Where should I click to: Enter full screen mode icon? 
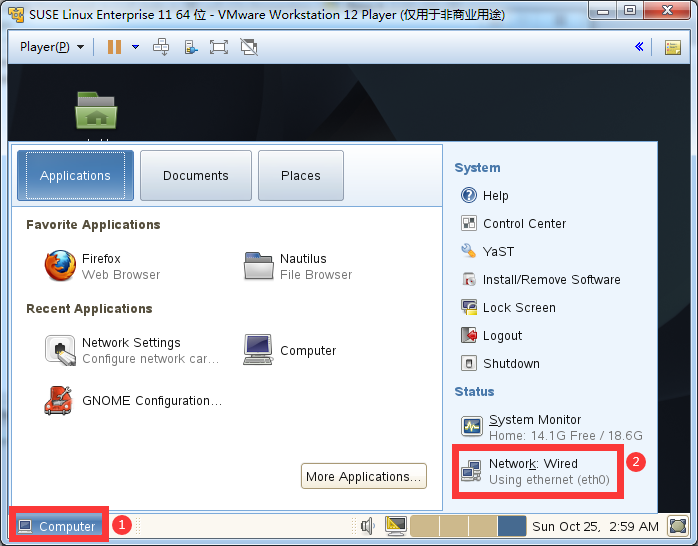[219, 47]
